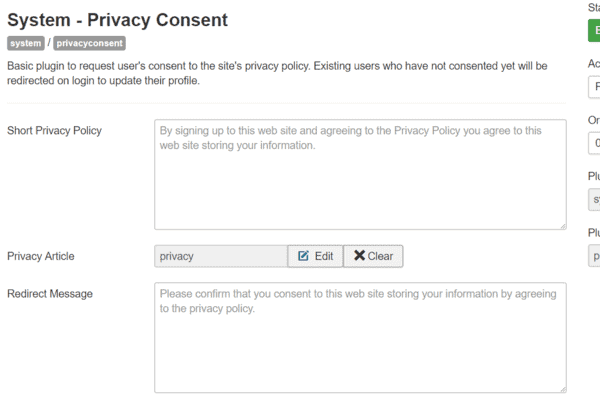Click the Plugin File field showing p
Screen dimensions: 600x409
click(x=594, y=256)
